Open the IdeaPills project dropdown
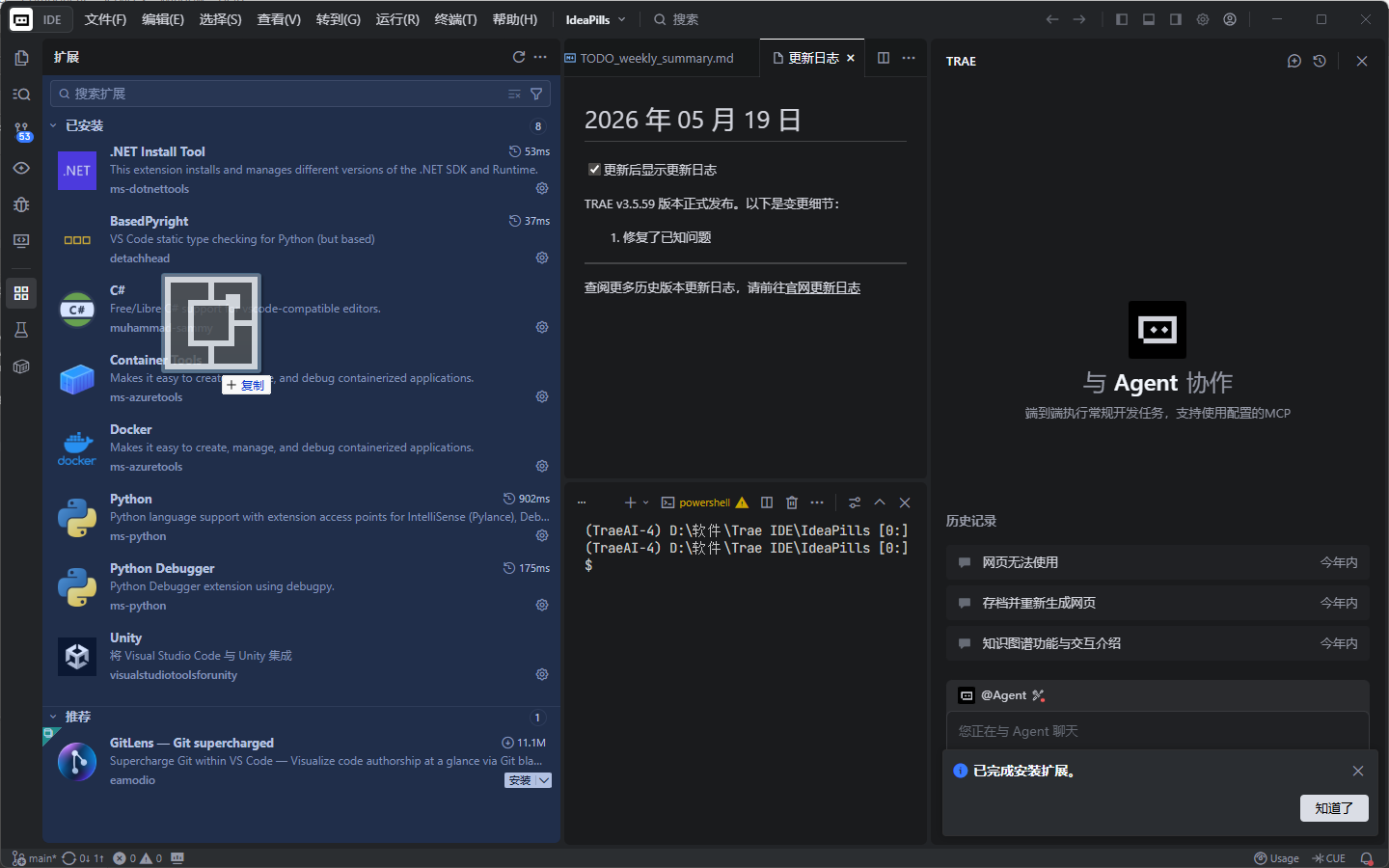Viewport: 1389px width, 868px height. [x=596, y=19]
